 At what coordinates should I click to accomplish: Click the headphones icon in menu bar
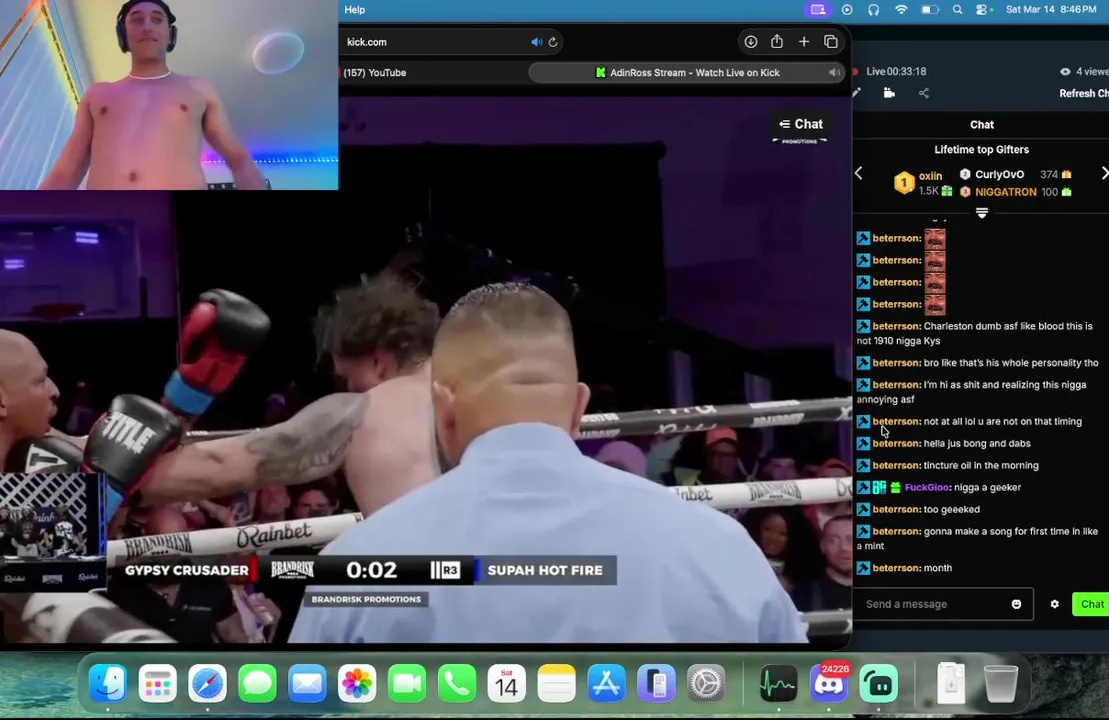coord(873,10)
